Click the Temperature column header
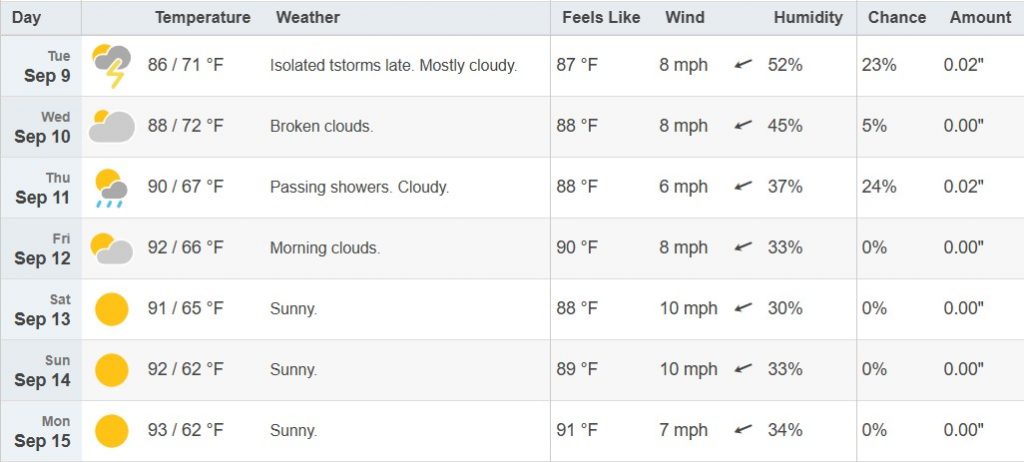This screenshot has height=462, width=1024. (202, 18)
